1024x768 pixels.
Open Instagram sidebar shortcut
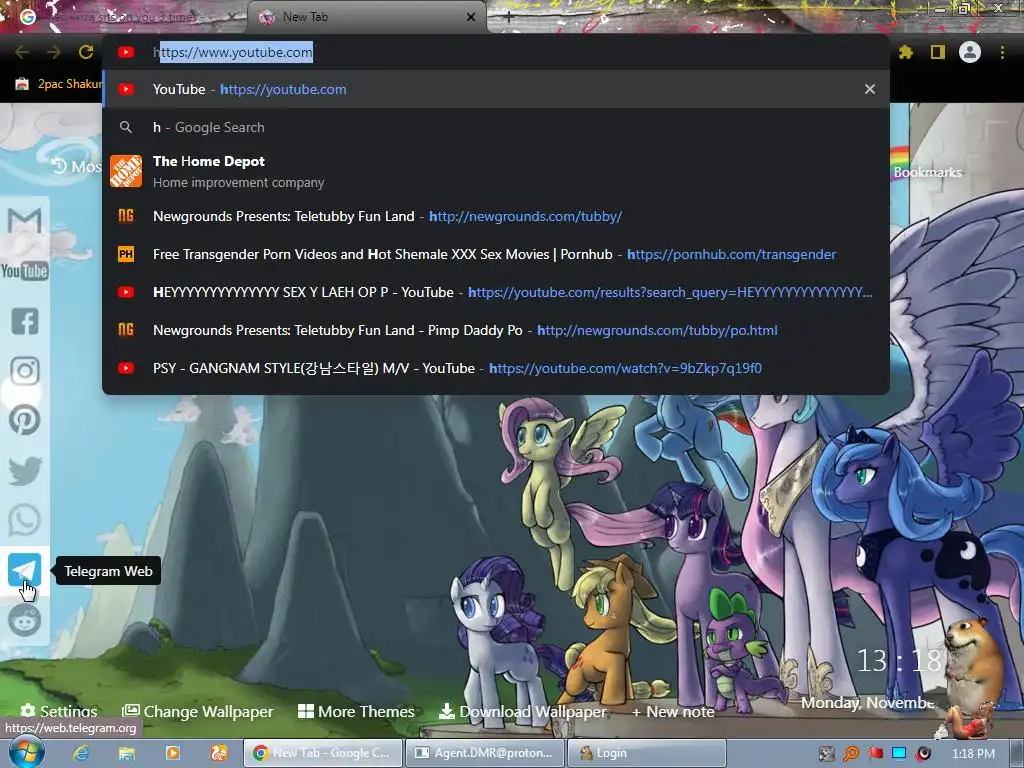pos(25,370)
